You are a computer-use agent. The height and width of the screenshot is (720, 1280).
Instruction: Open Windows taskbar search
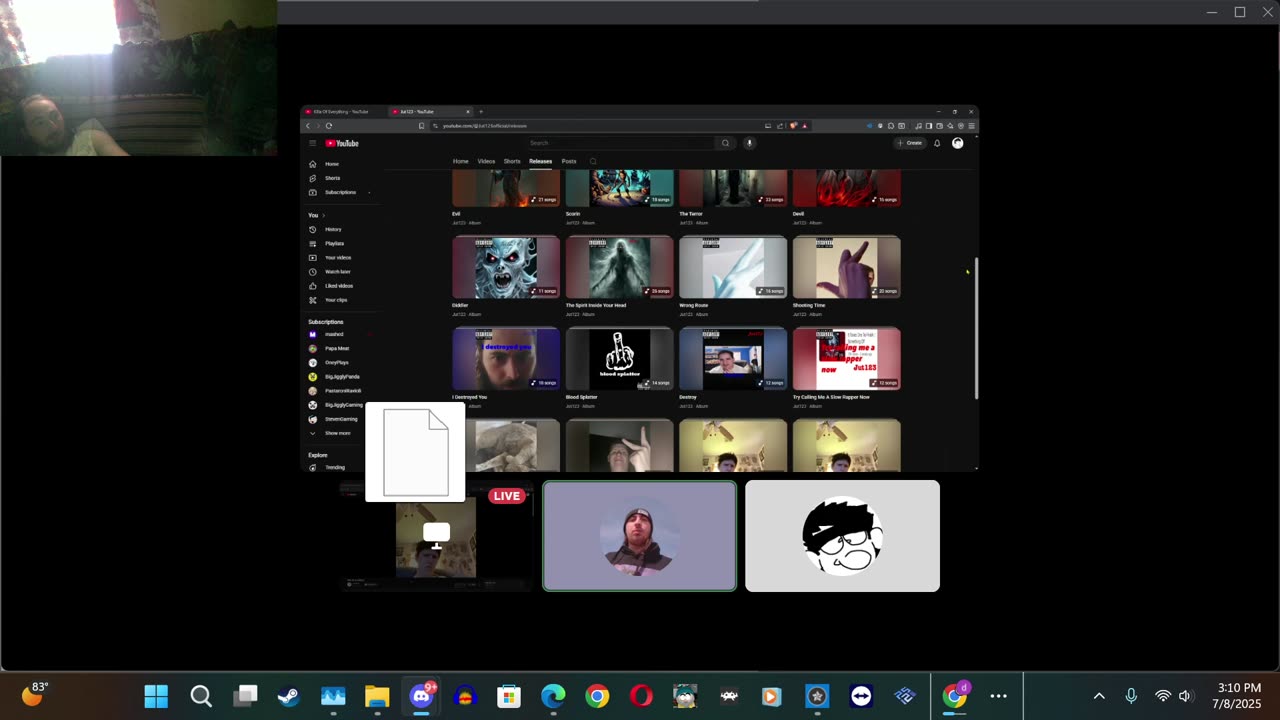coord(201,696)
